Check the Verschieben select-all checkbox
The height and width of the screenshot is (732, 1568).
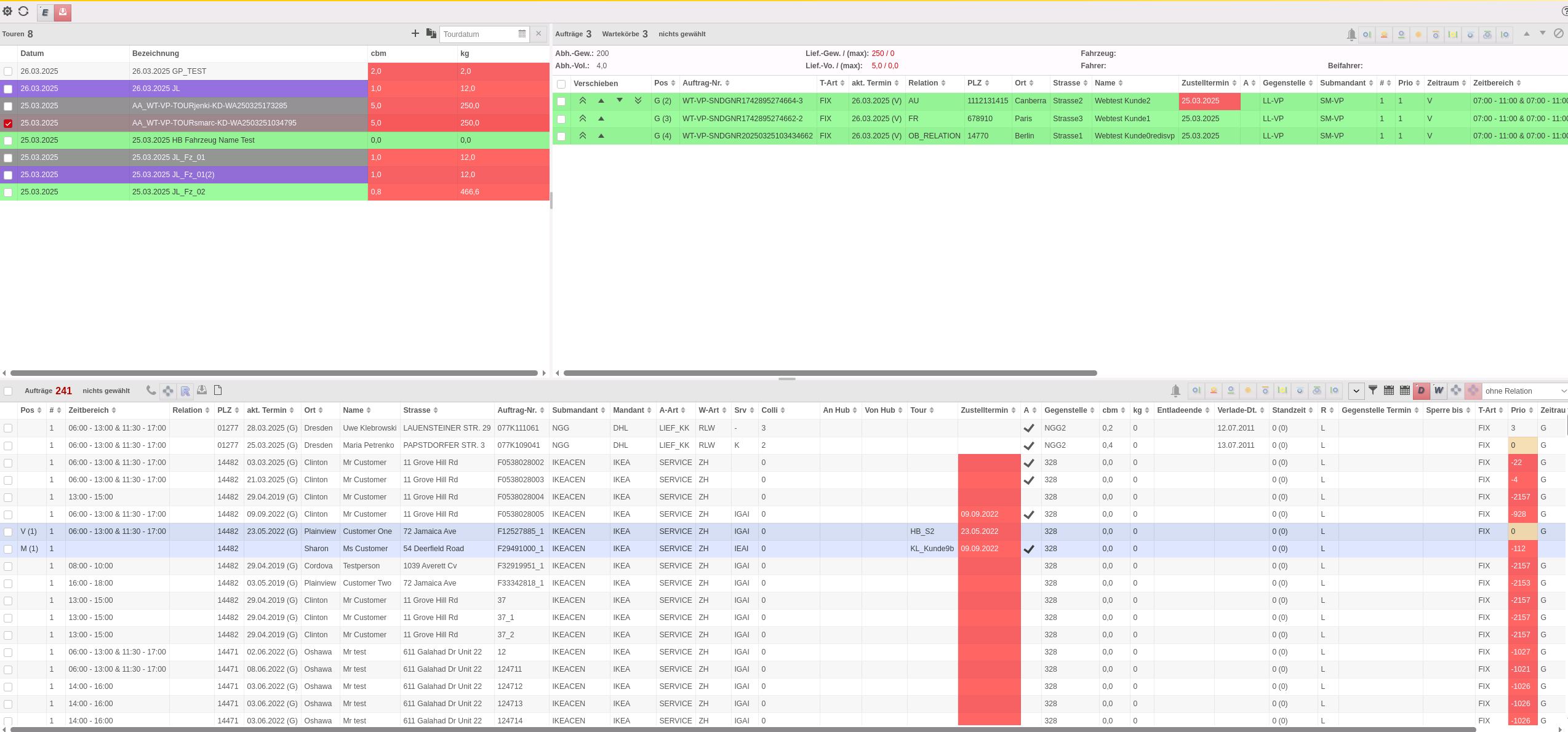561,84
